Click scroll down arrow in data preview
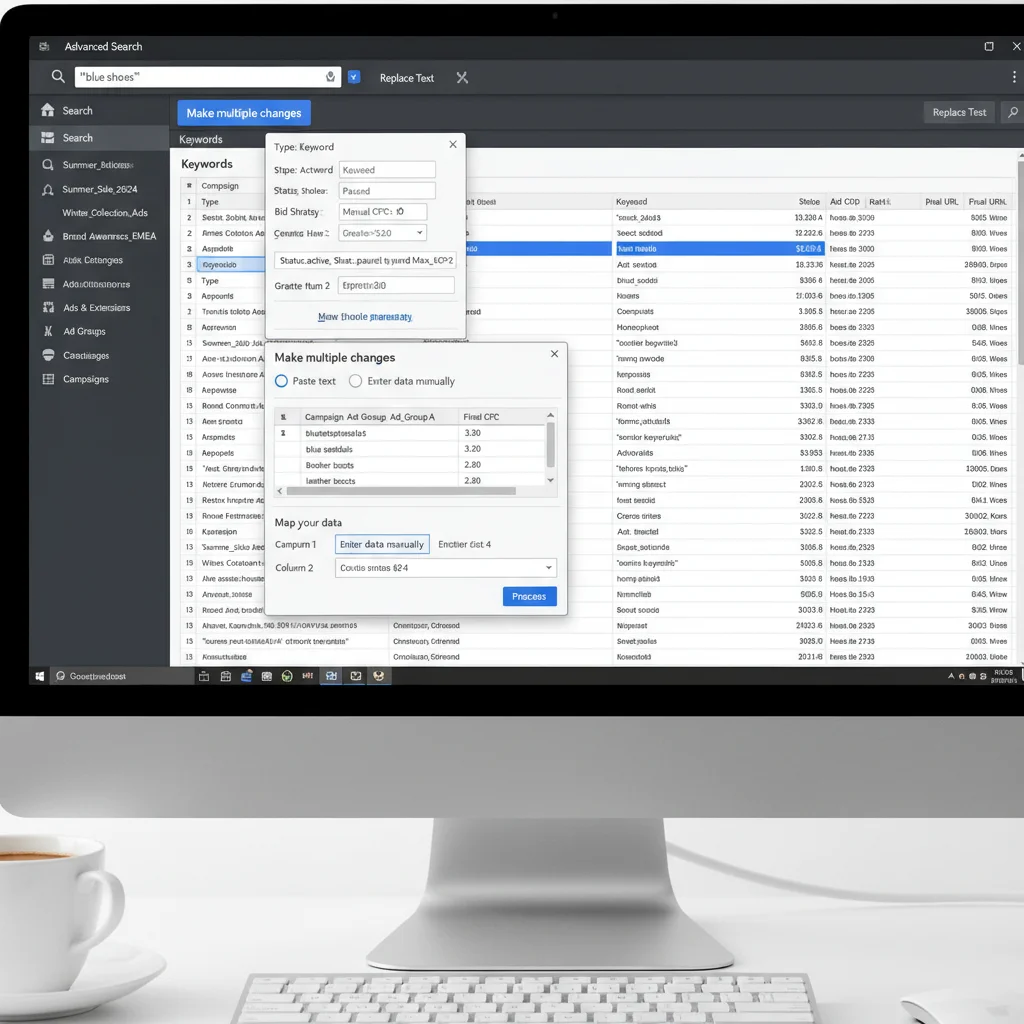Viewport: 1024px width, 1024px height. pos(551,480)
